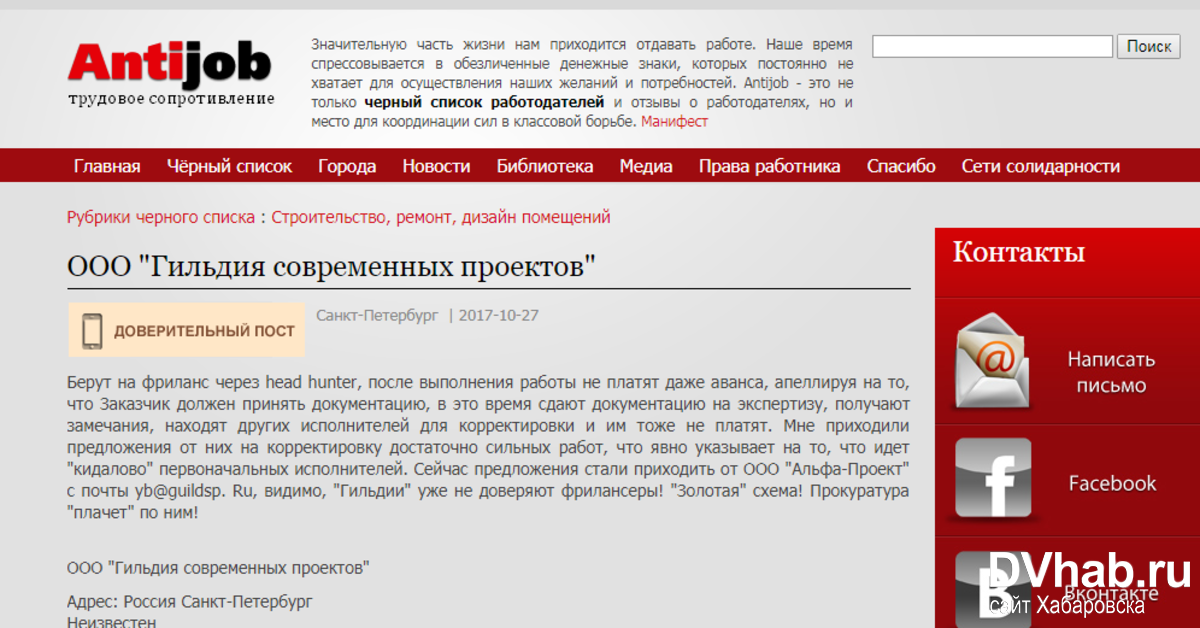Open the email envelope icon
This screenshot has width=1200, height=628.
coord(990,360)
